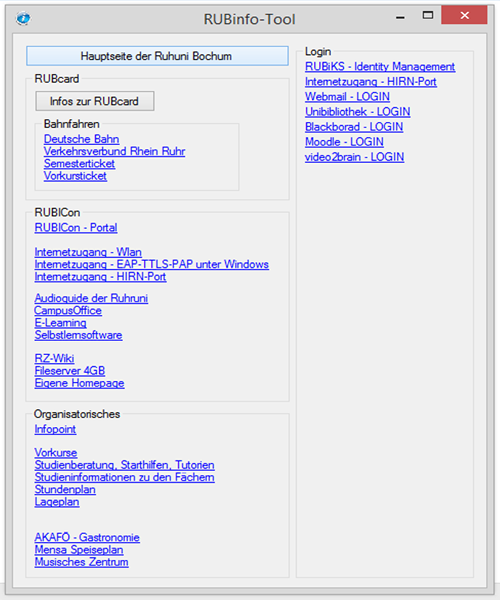500x600 pixels.
Task: Click the RUBinfo-Tool app icon in title bar
Action: click(x=23, y=18)
